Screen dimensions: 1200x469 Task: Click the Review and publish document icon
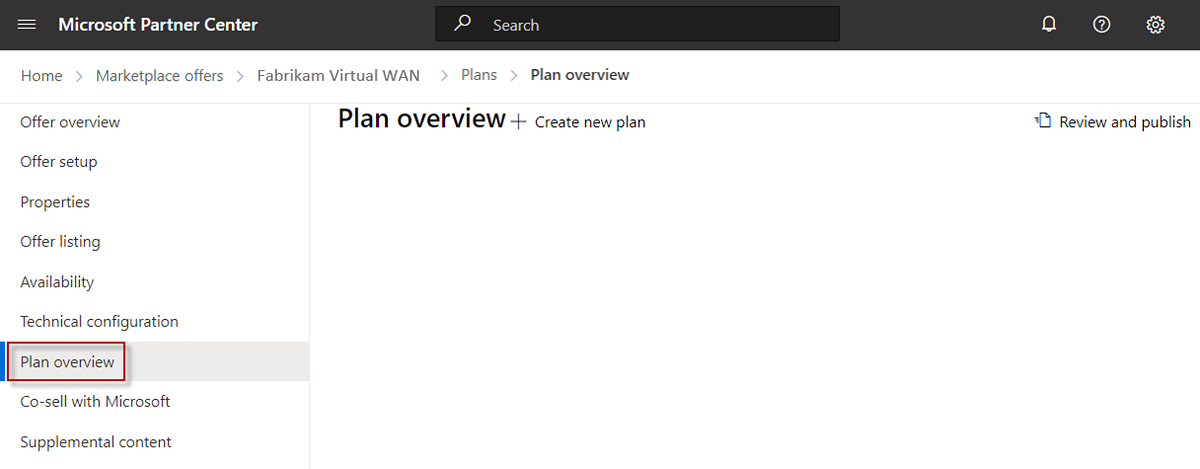click(x=1044, y=121)
